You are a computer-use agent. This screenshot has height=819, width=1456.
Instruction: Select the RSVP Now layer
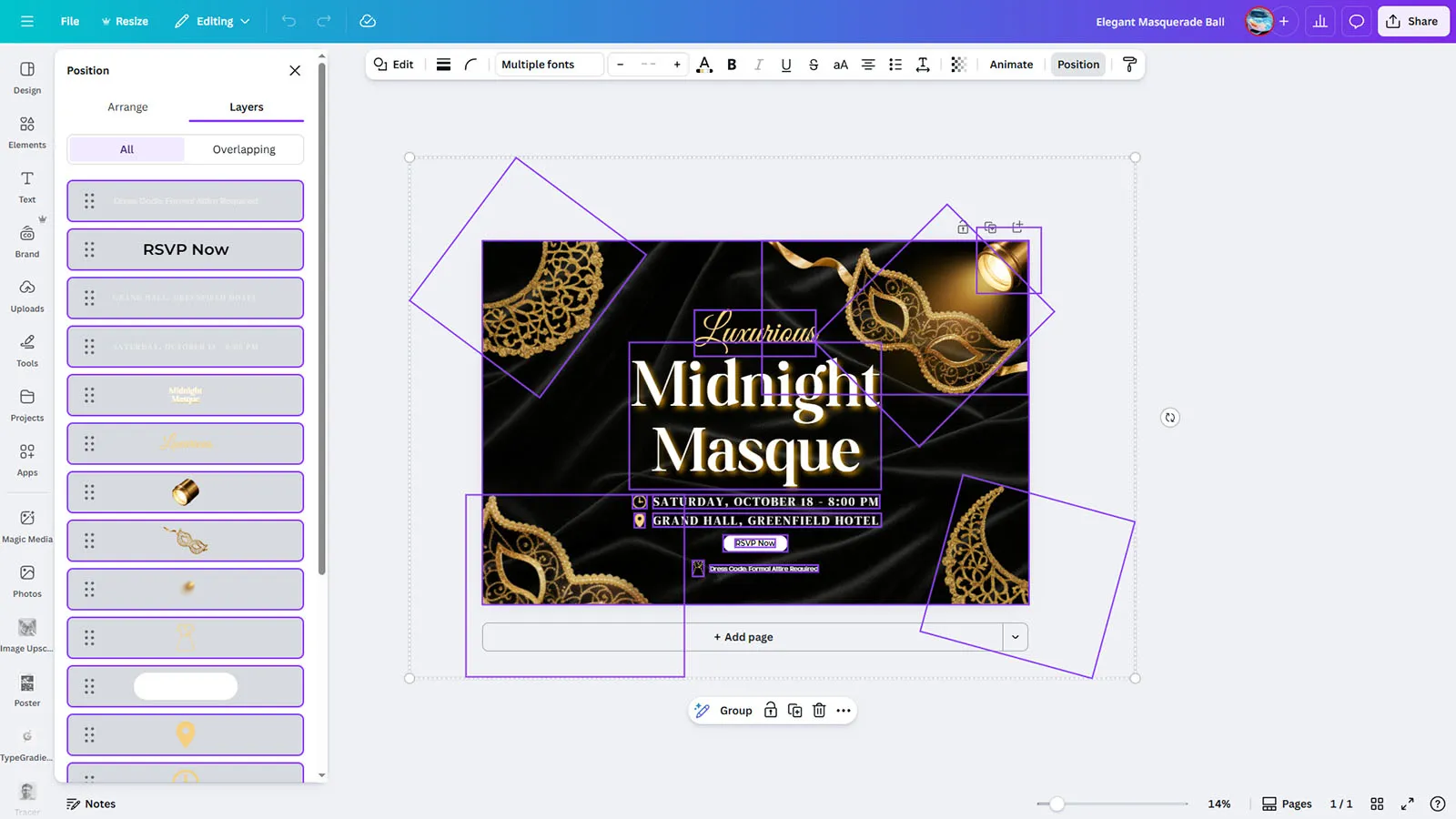(x=186, y=249)
